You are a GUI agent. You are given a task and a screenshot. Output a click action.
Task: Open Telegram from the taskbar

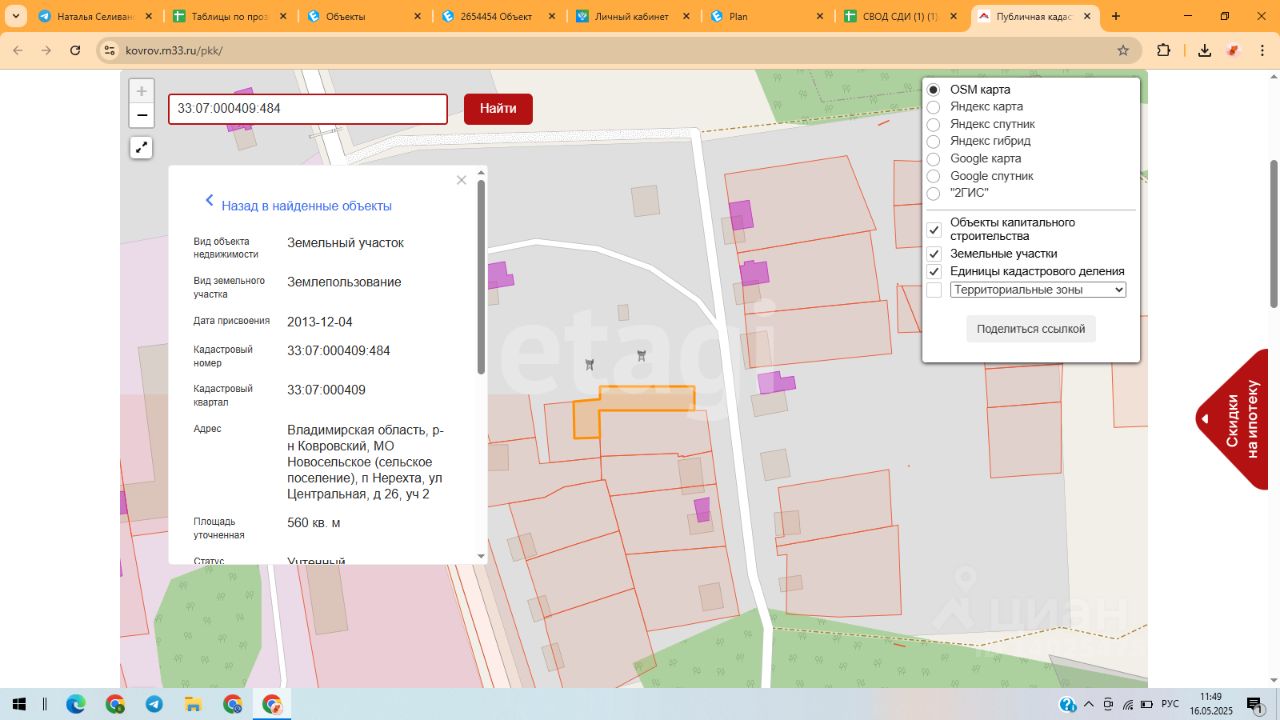click(x=154, y=704)
